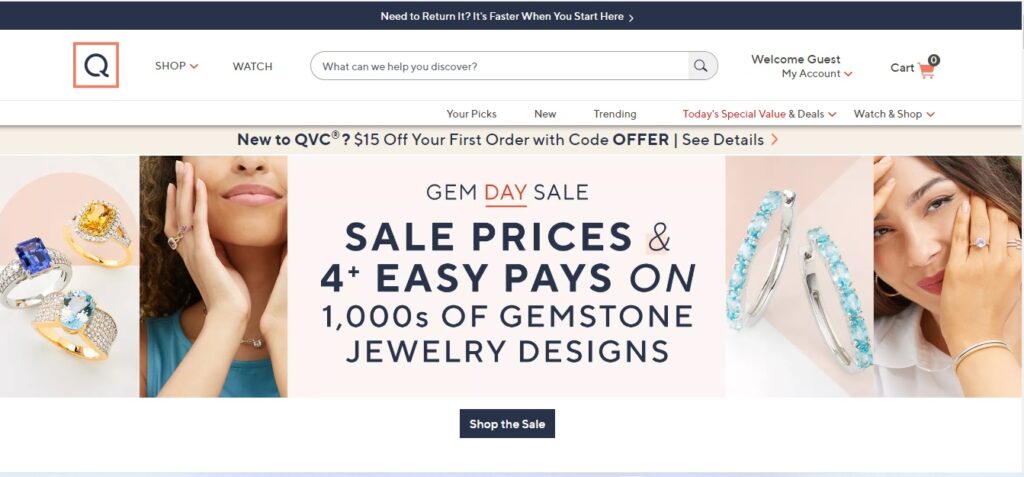Focus the product search input field
The image size is (1024, 477).
pos(500,66)
